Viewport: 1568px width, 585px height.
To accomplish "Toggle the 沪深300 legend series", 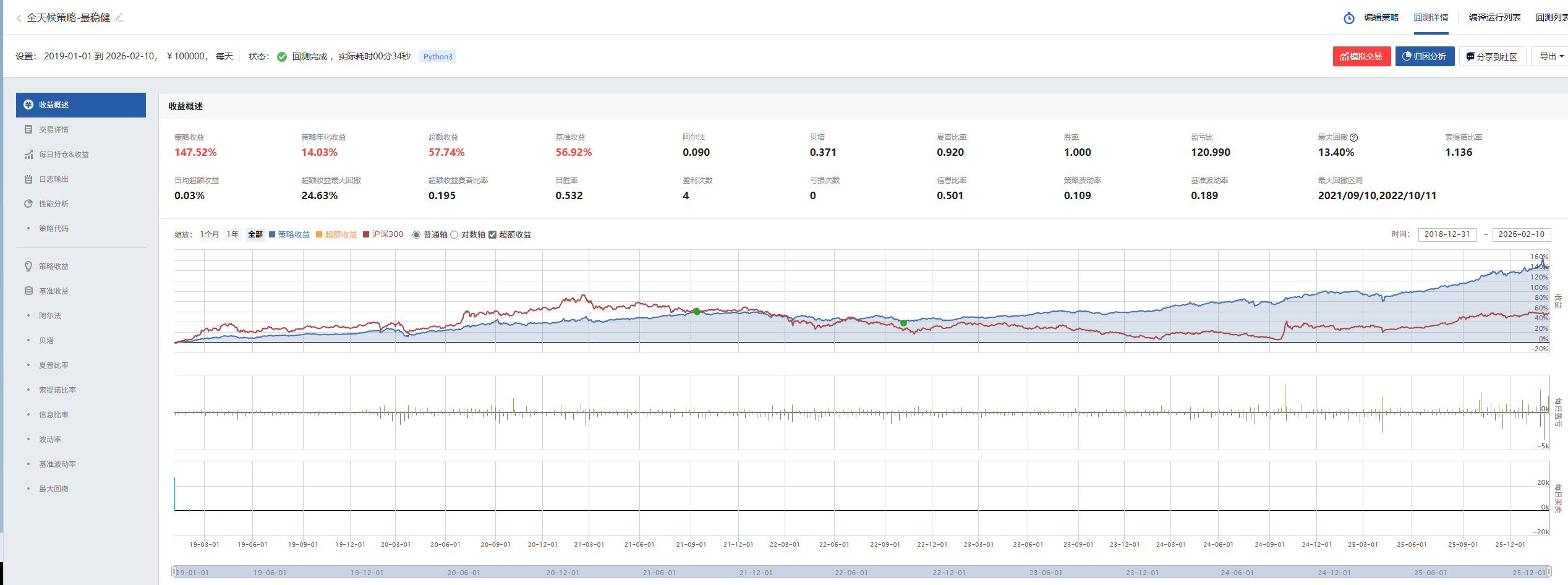I will [383, 234].
